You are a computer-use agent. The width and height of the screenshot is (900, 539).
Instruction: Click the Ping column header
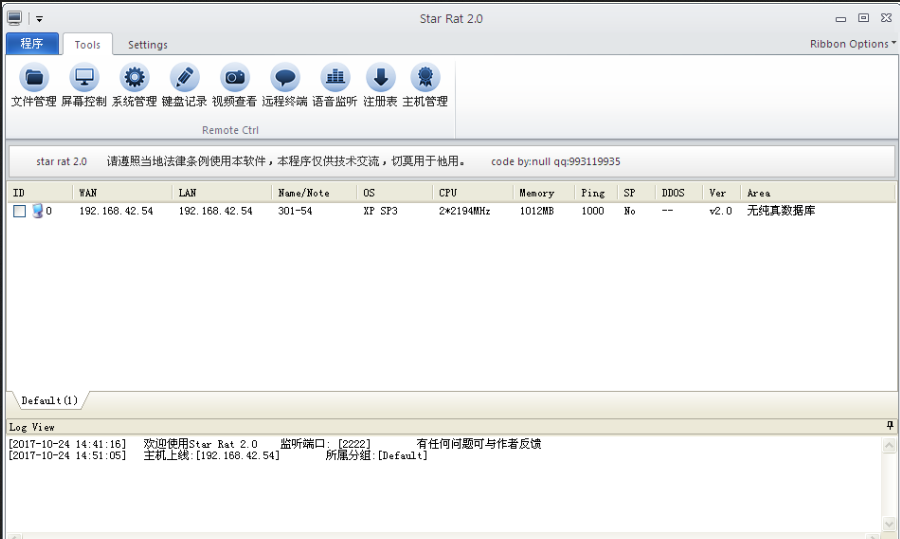[596, 193]
